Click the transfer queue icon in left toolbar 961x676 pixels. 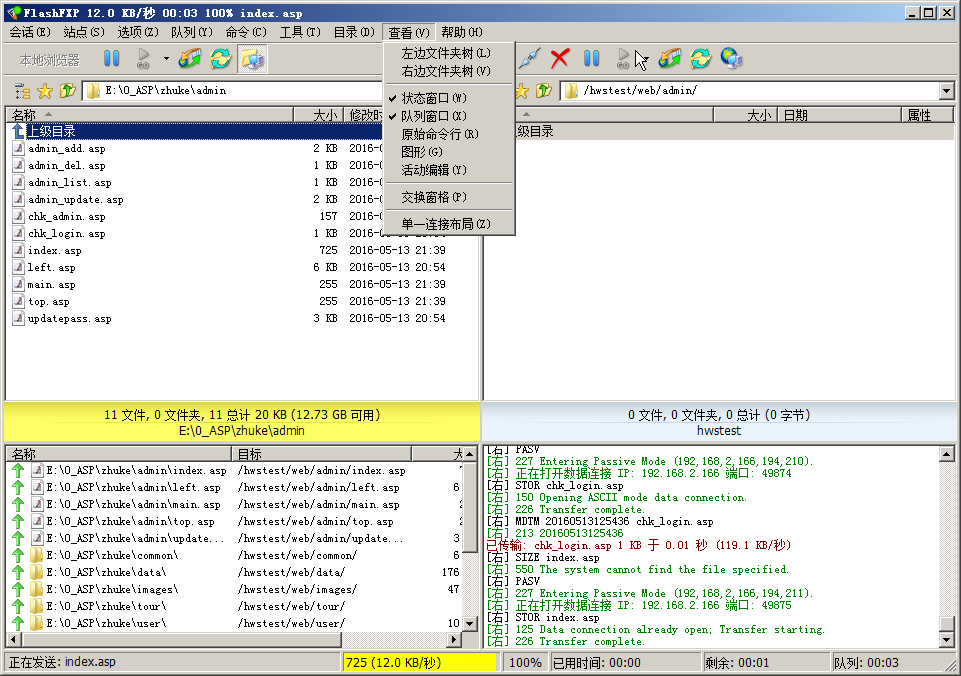coord(190,59)
